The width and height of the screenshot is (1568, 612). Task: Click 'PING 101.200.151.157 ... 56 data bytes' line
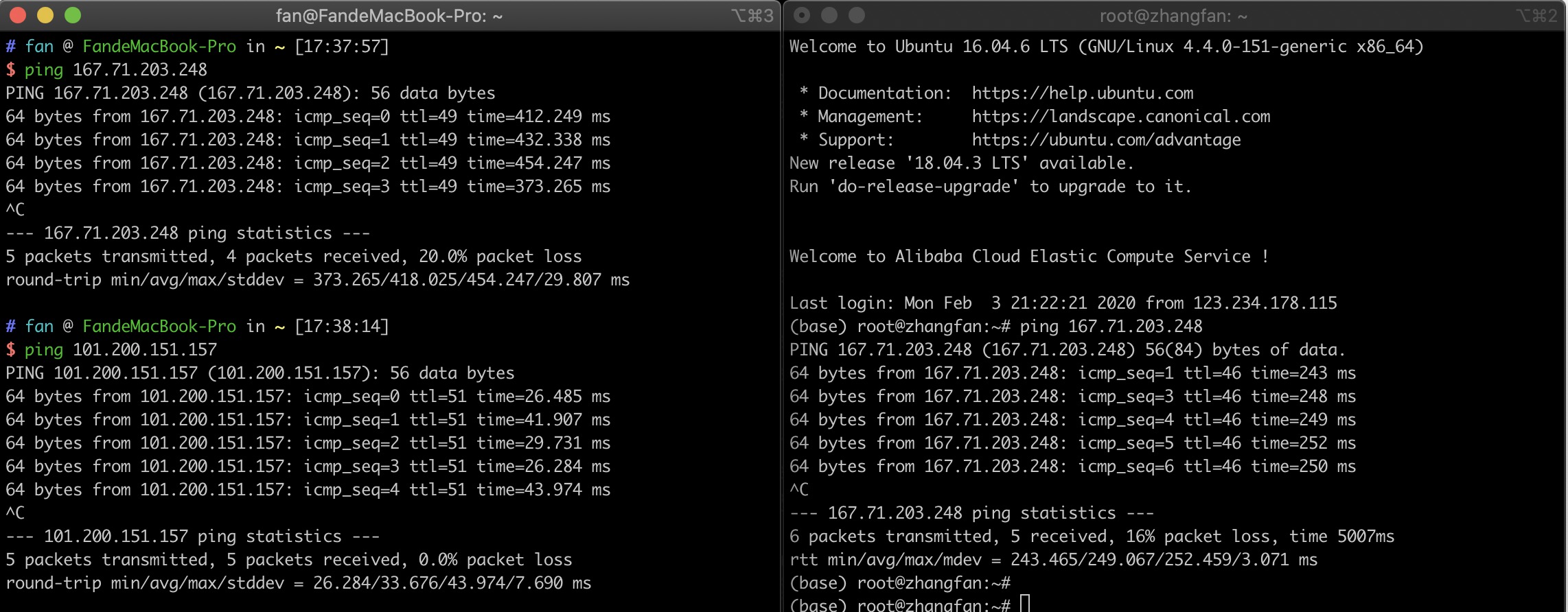click(x=260, y=373)
